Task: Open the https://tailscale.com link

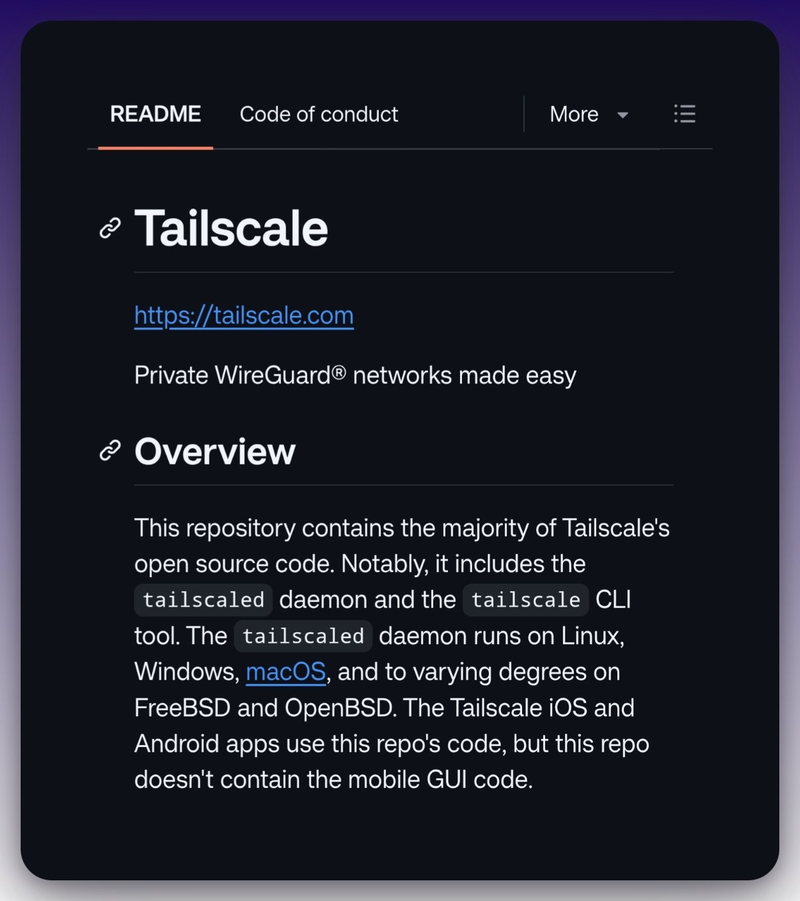Action: pyautogui.click(x=244, y=315)
